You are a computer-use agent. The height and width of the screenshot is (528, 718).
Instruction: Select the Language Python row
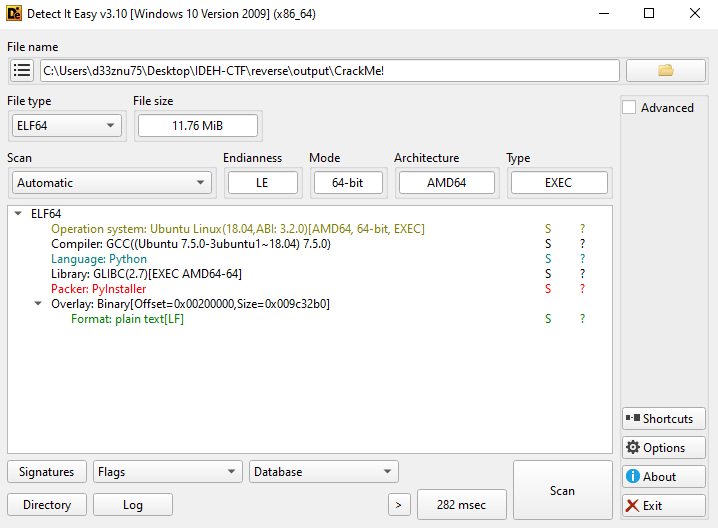coord(99,259)
